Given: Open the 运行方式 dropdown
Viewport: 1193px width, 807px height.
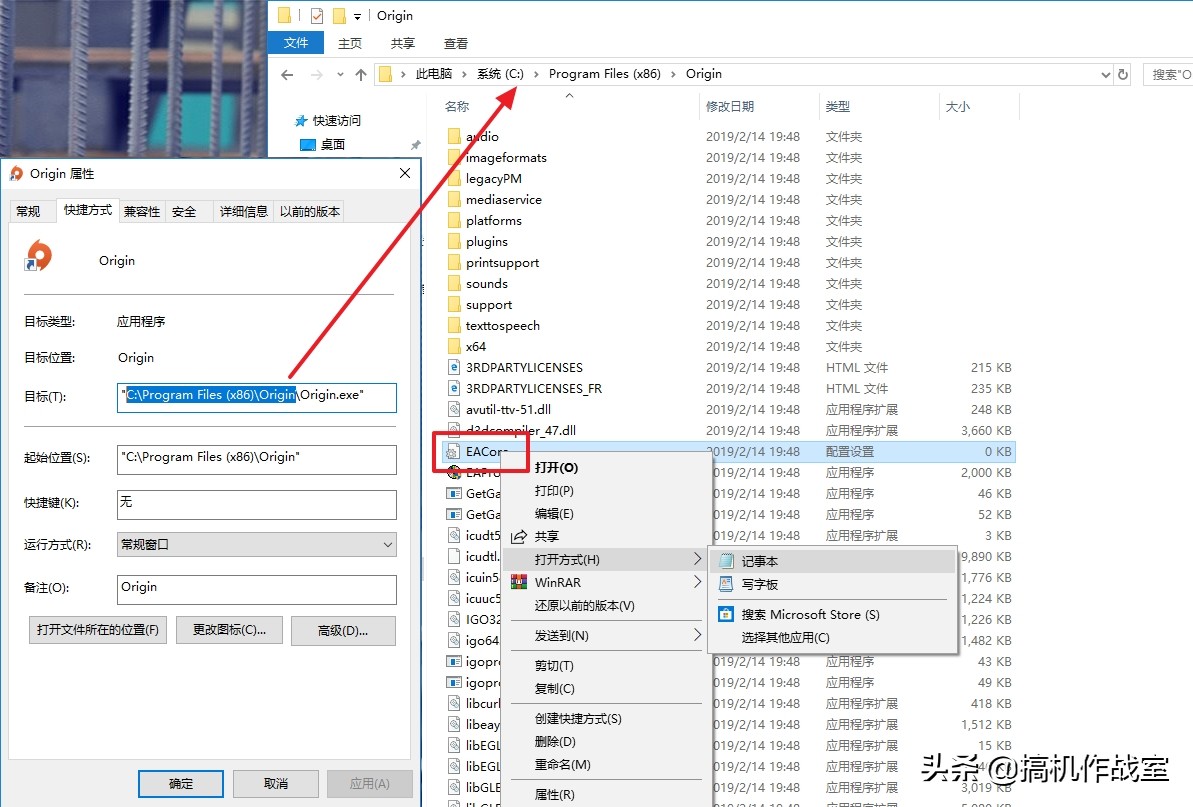Looking at the screenshot, I should pyautogui.click(x=256, y=544).
